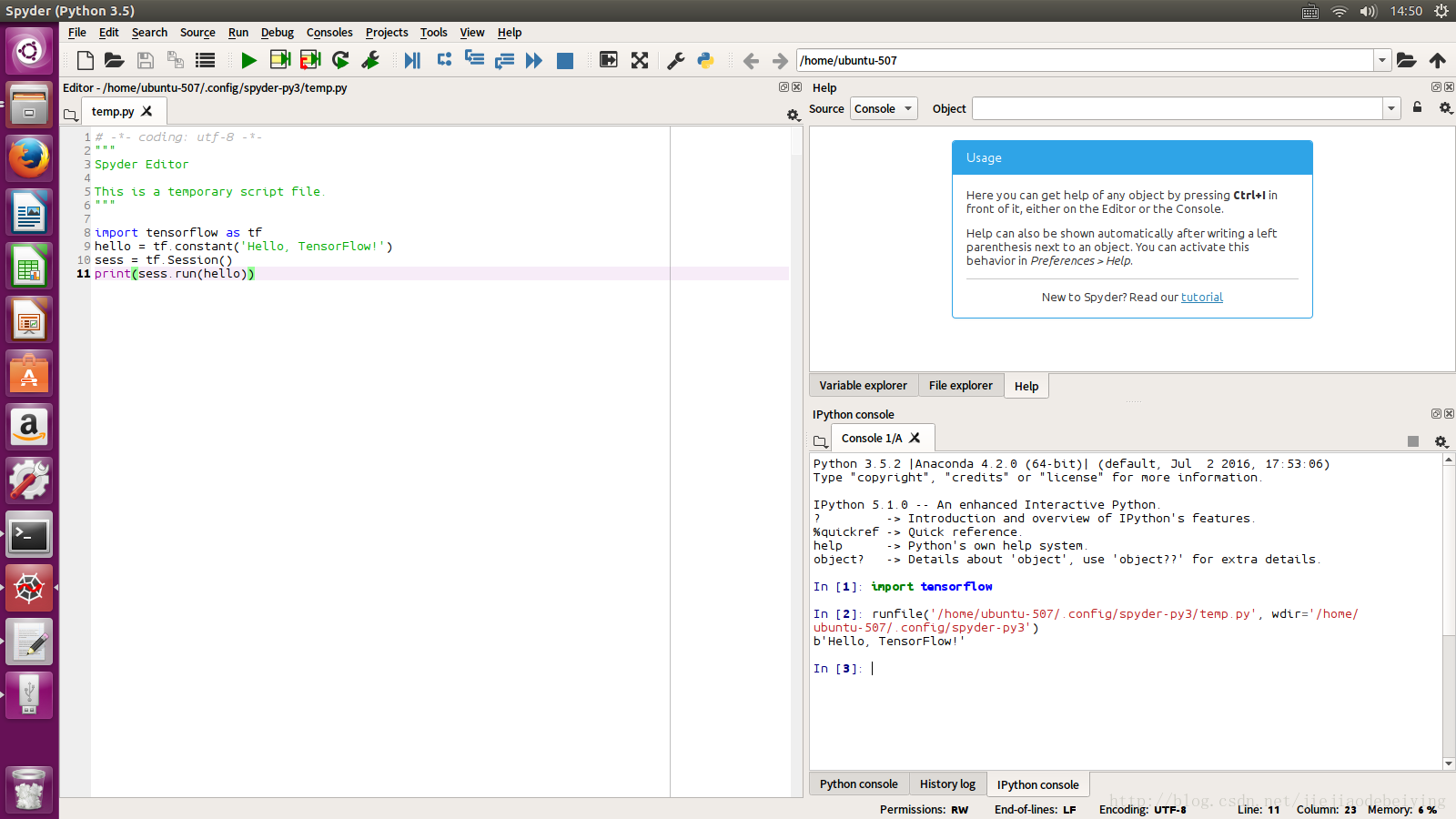Open system volume indicator
The image size is (1456, 819).
[x=1368, y=11]
